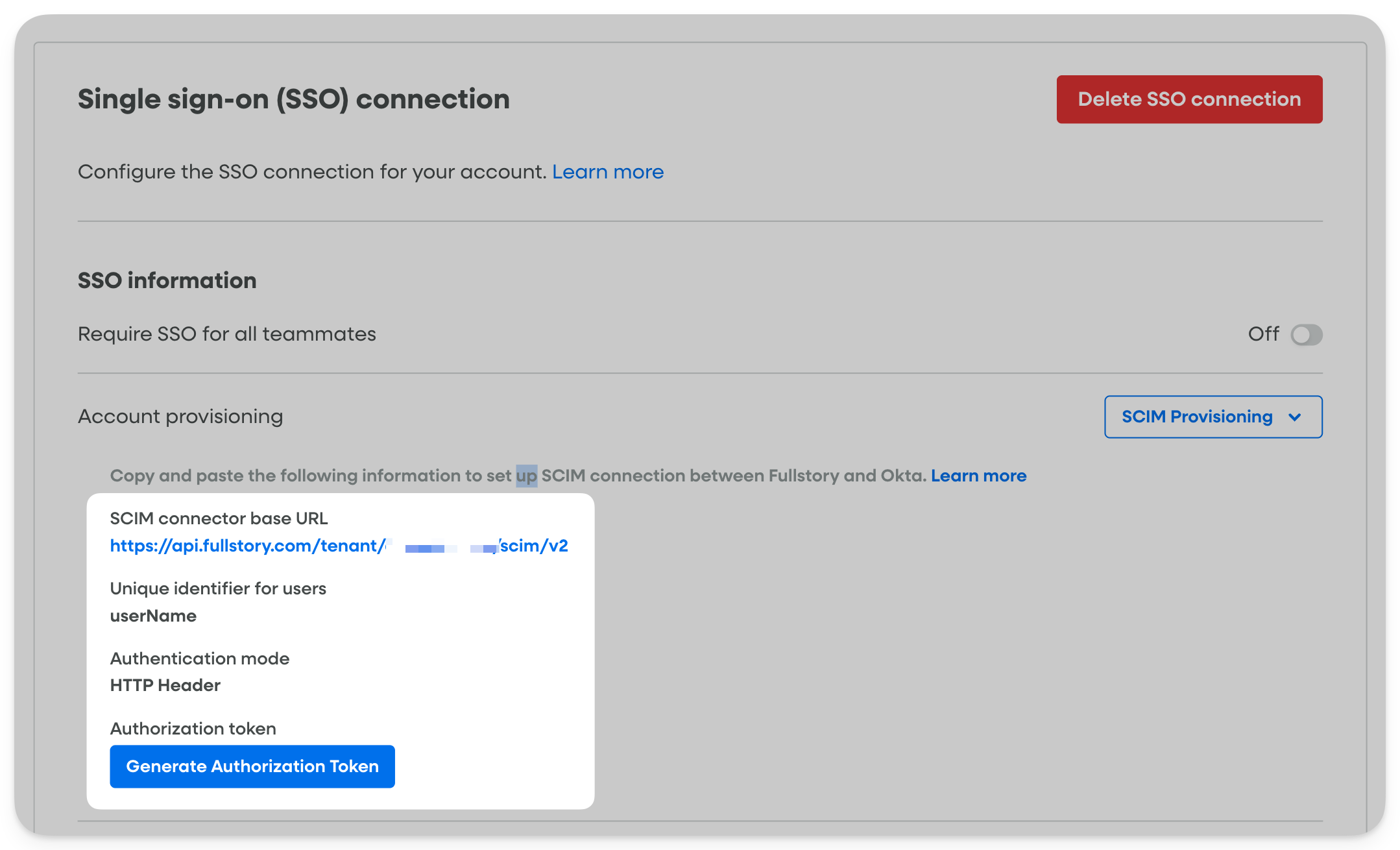The width and height of the screenshot is (1400, 850).
Task: Click the Single sign-on (SSO) connection heading
Action: click(293, 99)
